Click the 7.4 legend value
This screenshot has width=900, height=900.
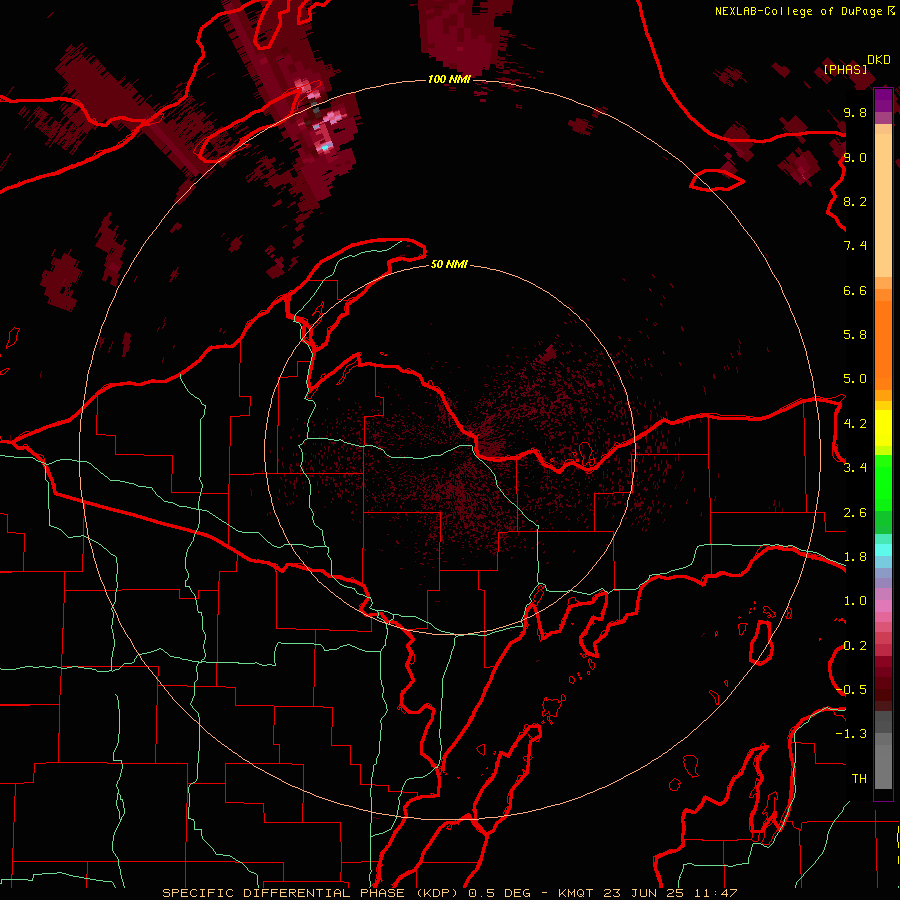tap(855, 246)
